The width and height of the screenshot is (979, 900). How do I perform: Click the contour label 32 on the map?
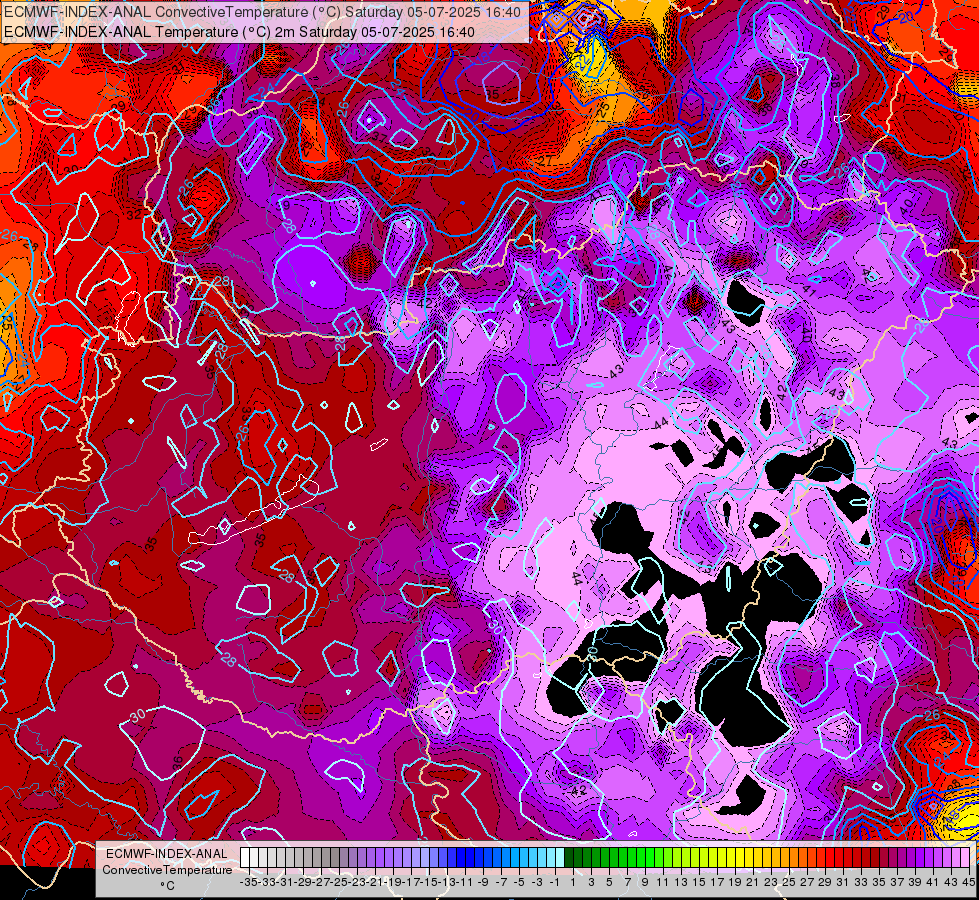[134, 214]
